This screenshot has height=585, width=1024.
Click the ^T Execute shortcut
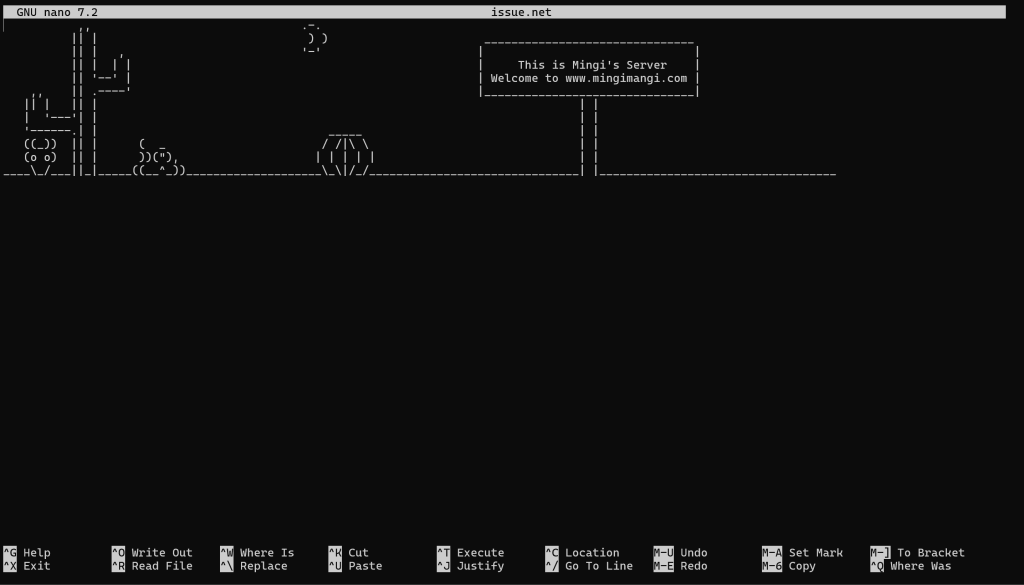click(x=470, y=553)
